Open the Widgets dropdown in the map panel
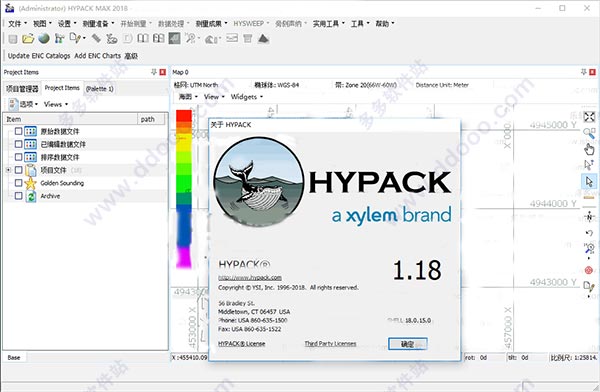 (x=247, y=97)
